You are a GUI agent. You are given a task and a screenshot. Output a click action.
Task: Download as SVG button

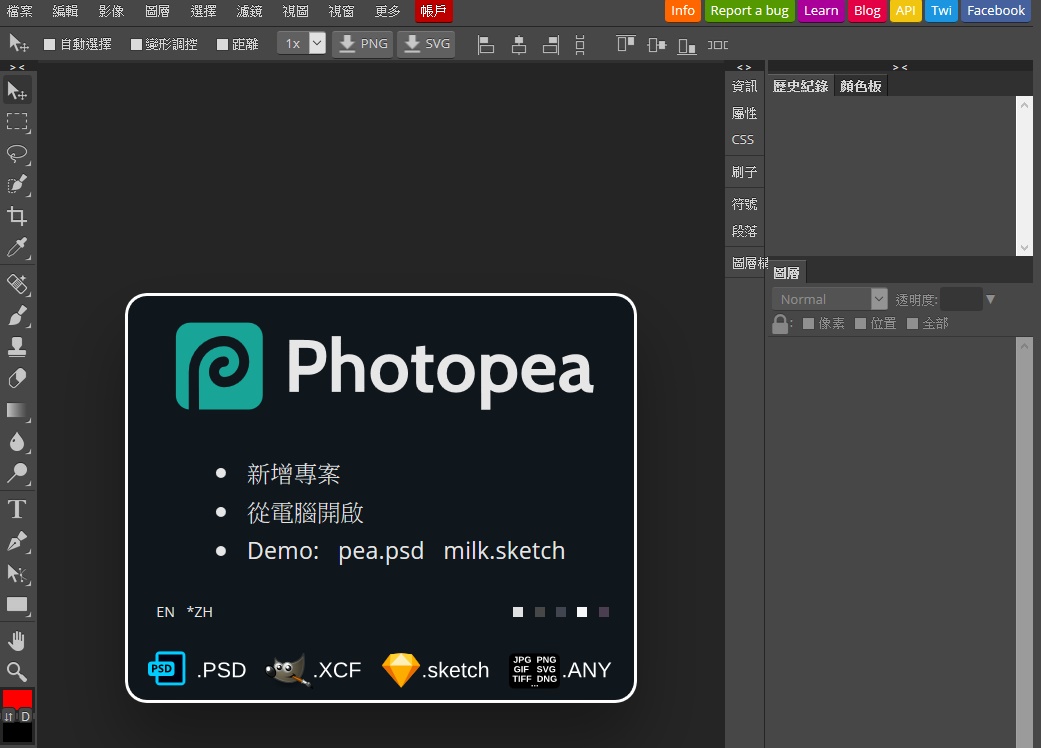click(426, 44)
